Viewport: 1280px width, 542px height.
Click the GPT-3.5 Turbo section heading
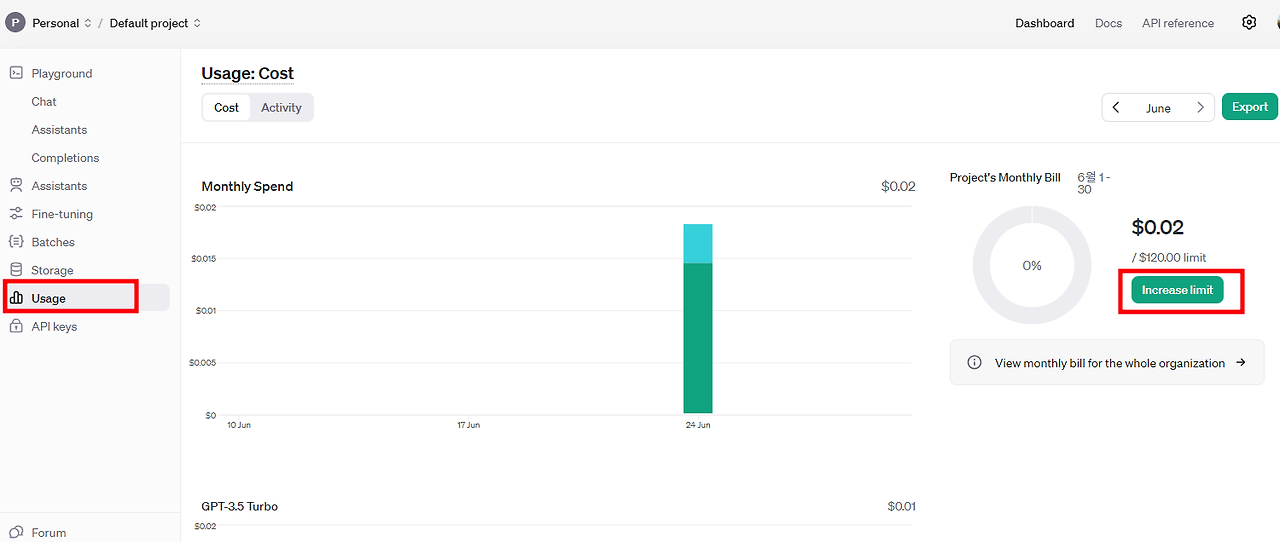240,506
